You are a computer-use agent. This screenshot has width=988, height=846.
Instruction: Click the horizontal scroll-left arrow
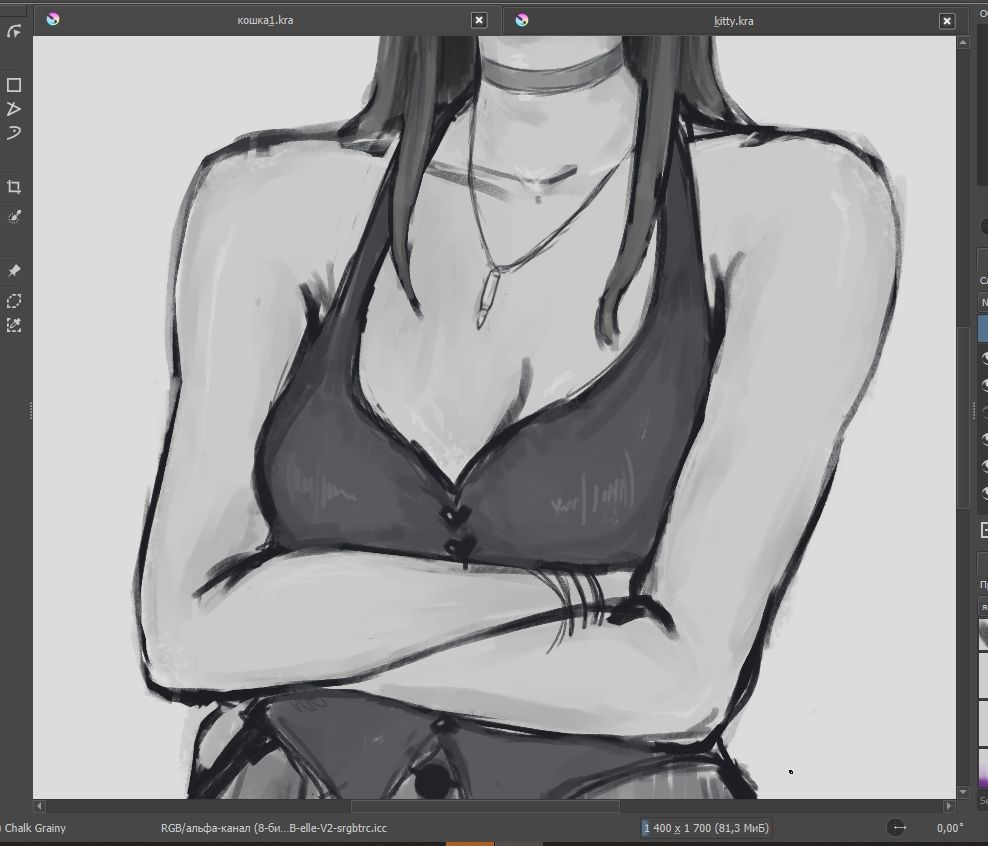coord(39,806)
